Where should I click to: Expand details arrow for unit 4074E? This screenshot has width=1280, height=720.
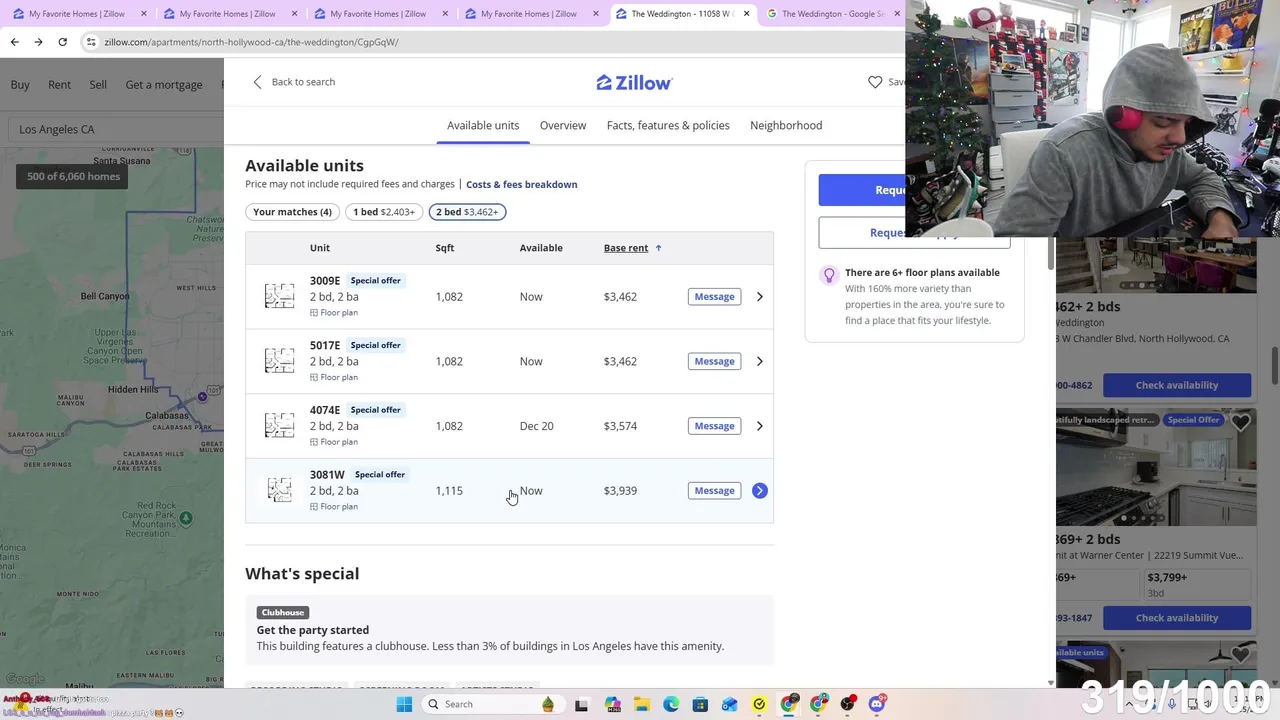click(x=759, y=426)
